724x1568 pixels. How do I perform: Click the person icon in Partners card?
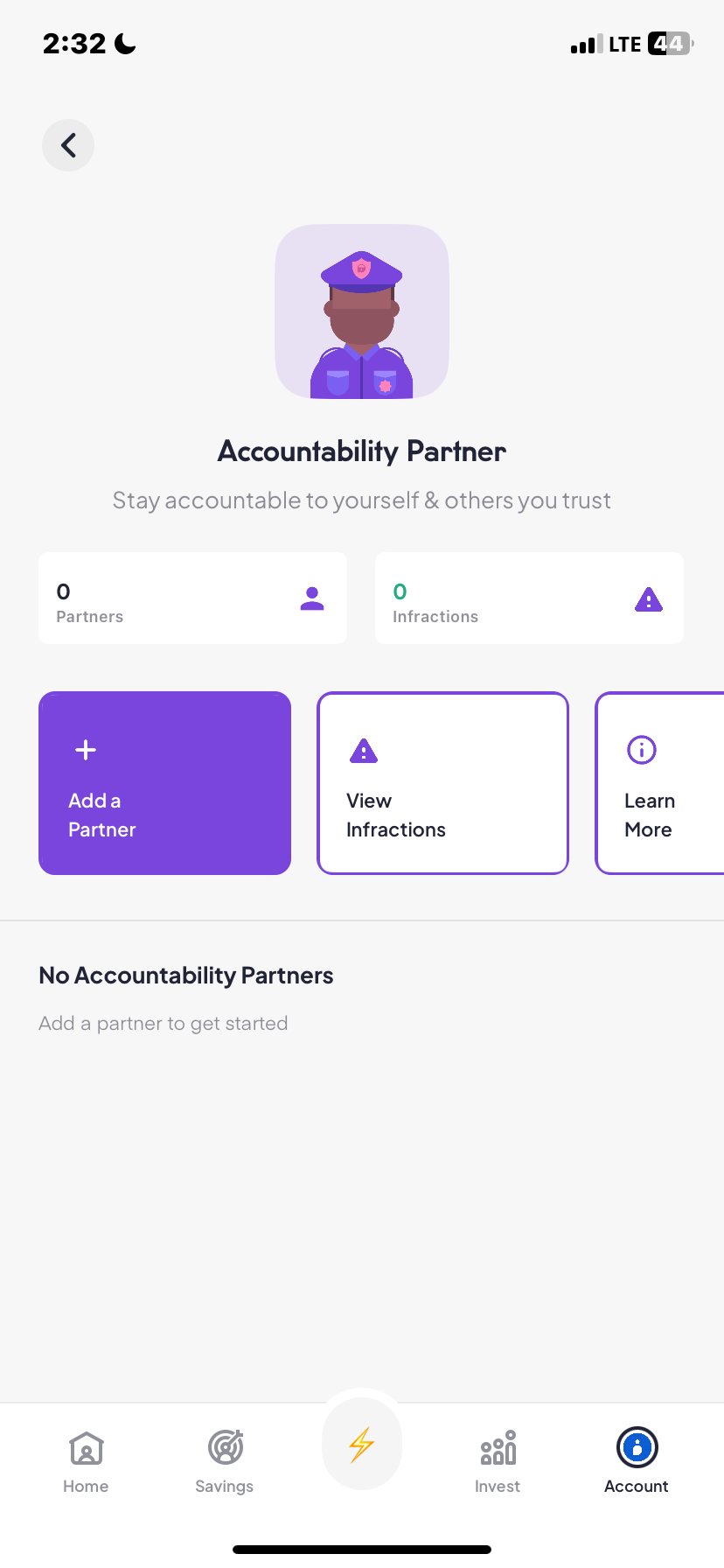(x=312, y=598)
